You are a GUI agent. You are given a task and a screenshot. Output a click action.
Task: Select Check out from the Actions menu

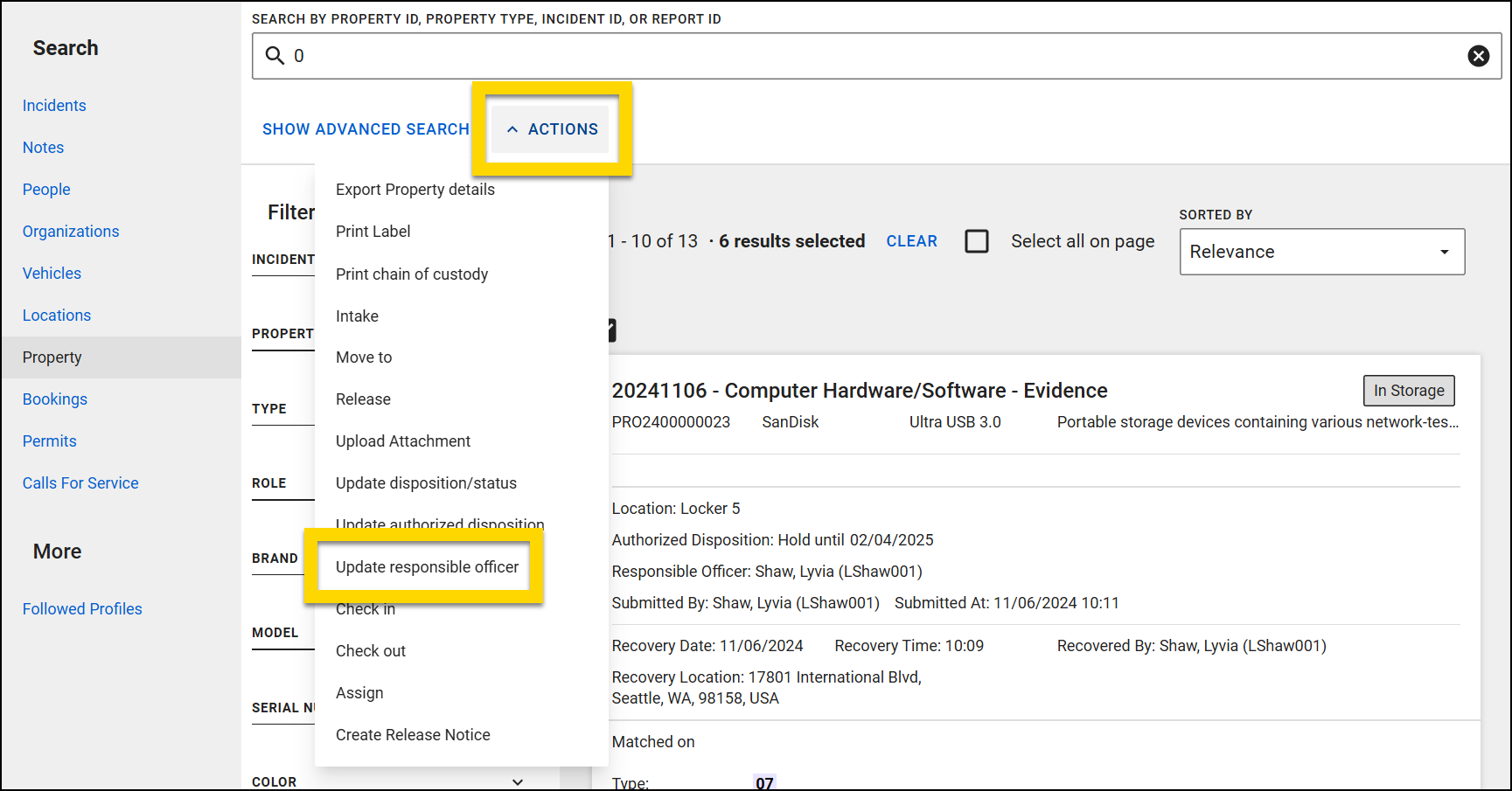pyautogui.click(x=371, y=650)
